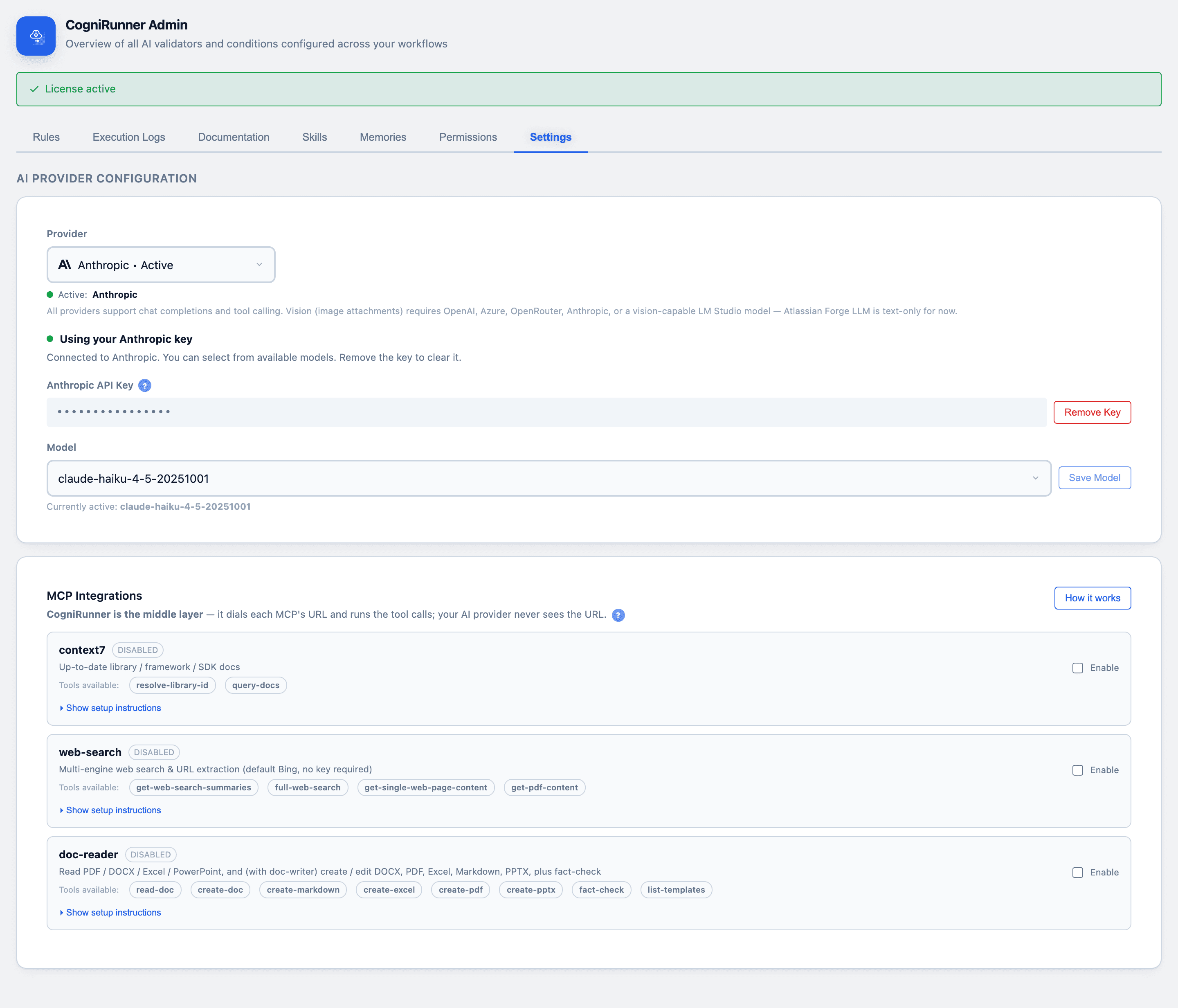
Task: Click the context7 integration name
Action: tap(83, 650)
